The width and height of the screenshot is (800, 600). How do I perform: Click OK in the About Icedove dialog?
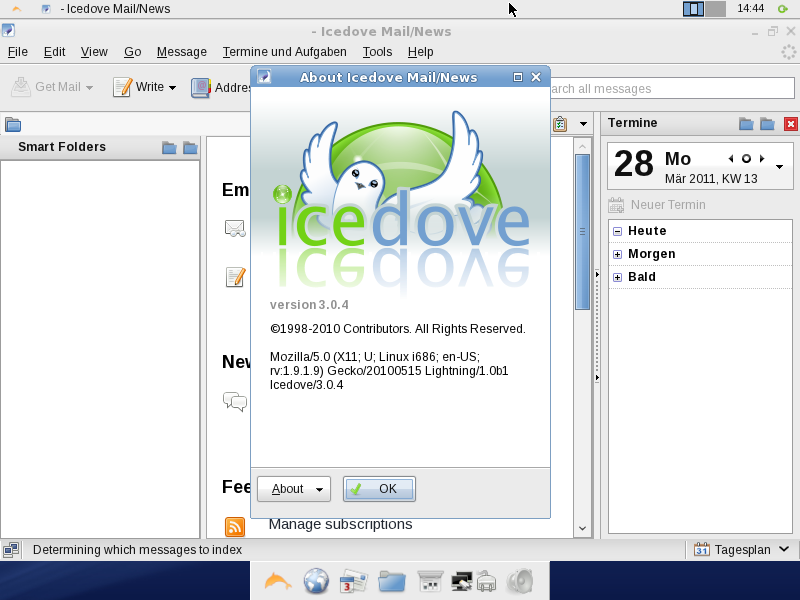click(379, 489)
